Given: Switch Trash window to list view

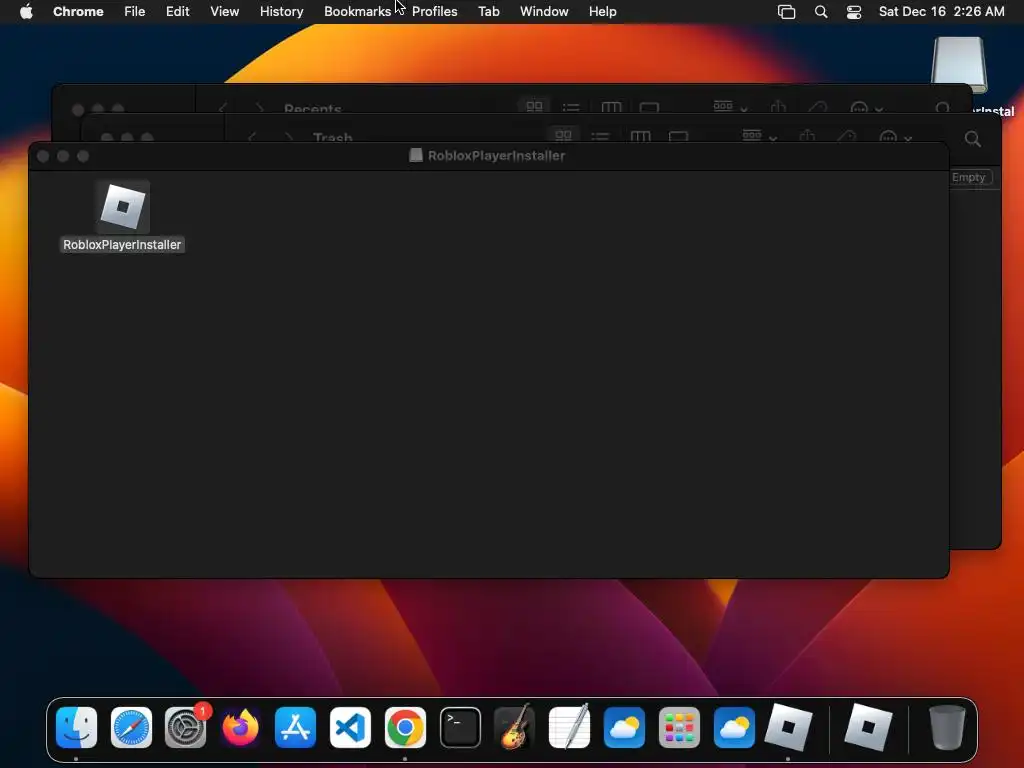Looking at the screenshot, I should [x=600, y=136].
